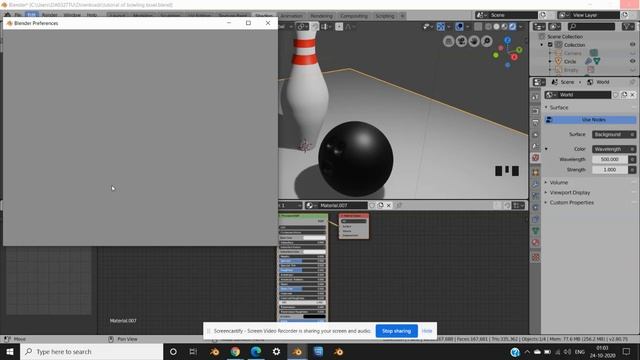Click the green Y axis gizmo ball
This screenshot has height=360, width=640.
pos(519,50)
